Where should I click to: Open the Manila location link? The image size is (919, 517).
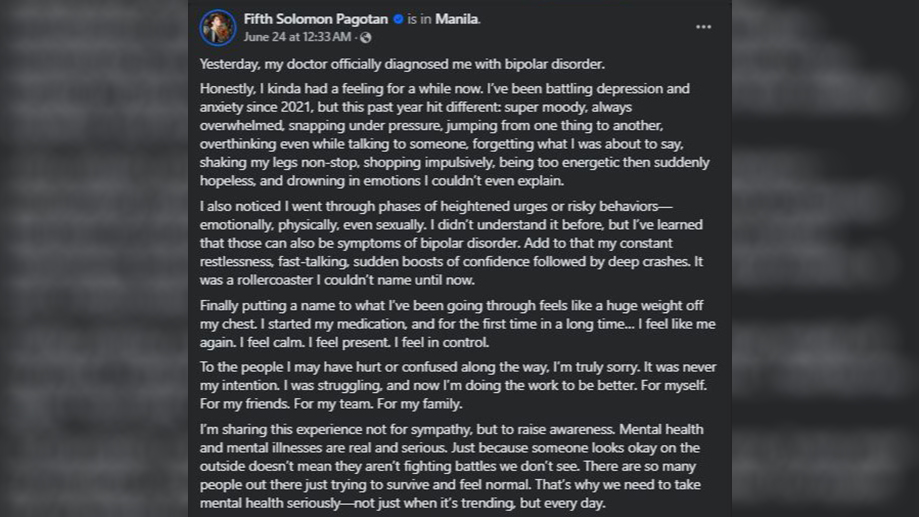click(456, 19)
